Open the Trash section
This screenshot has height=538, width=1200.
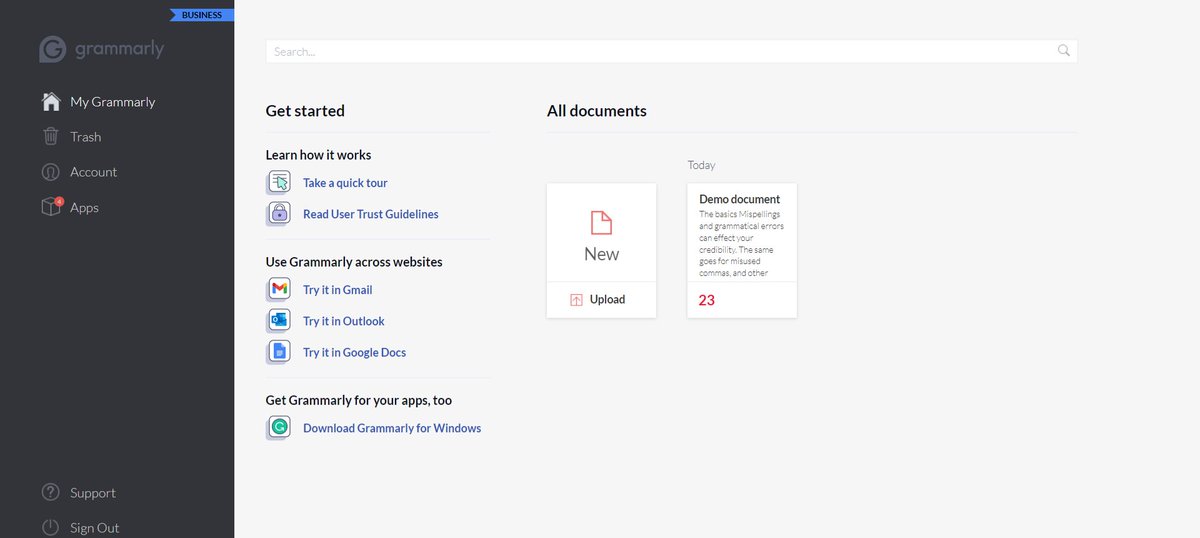[x=85, y=137]
